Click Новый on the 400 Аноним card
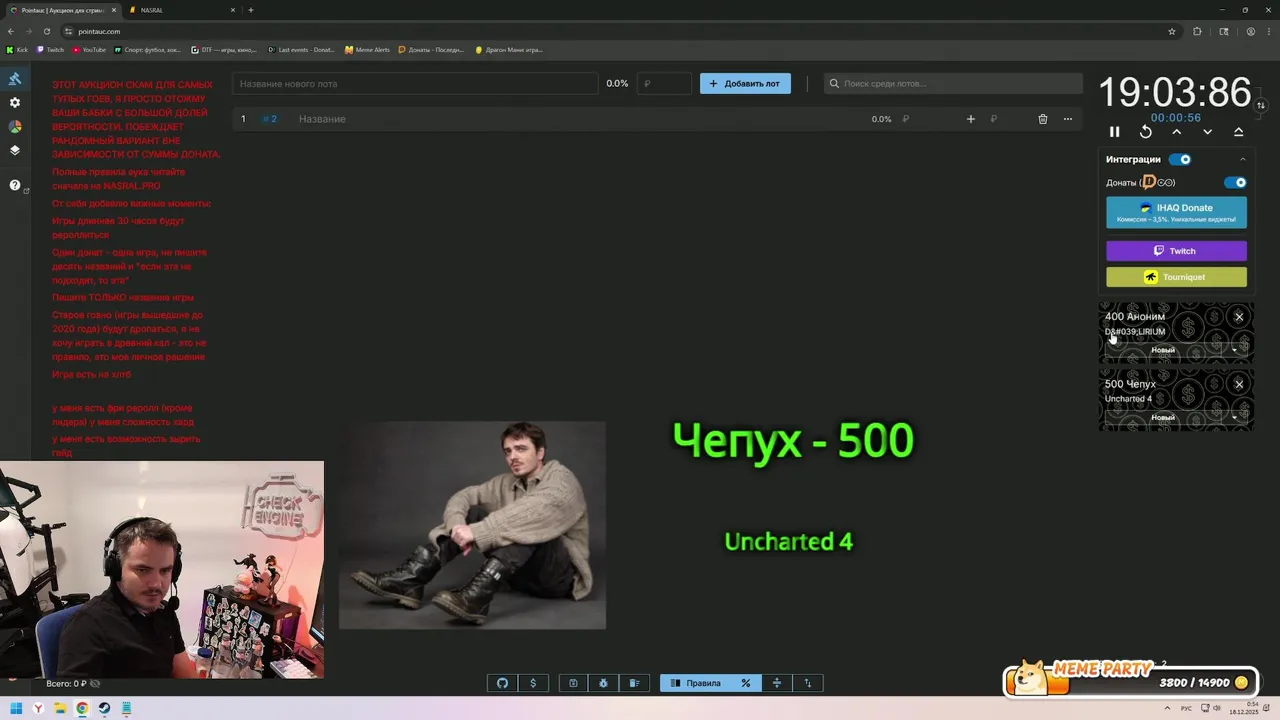Image resolution: width=1280 pixels, height=720 pixels. [x=1163, y=350]
